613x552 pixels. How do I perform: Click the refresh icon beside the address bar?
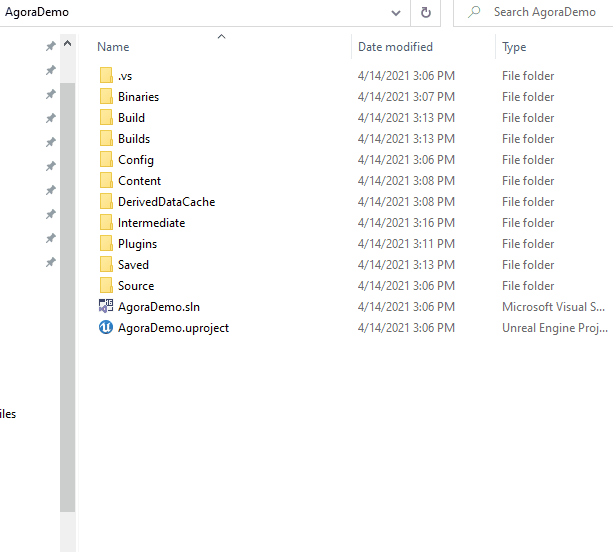[x=426, y=13]
